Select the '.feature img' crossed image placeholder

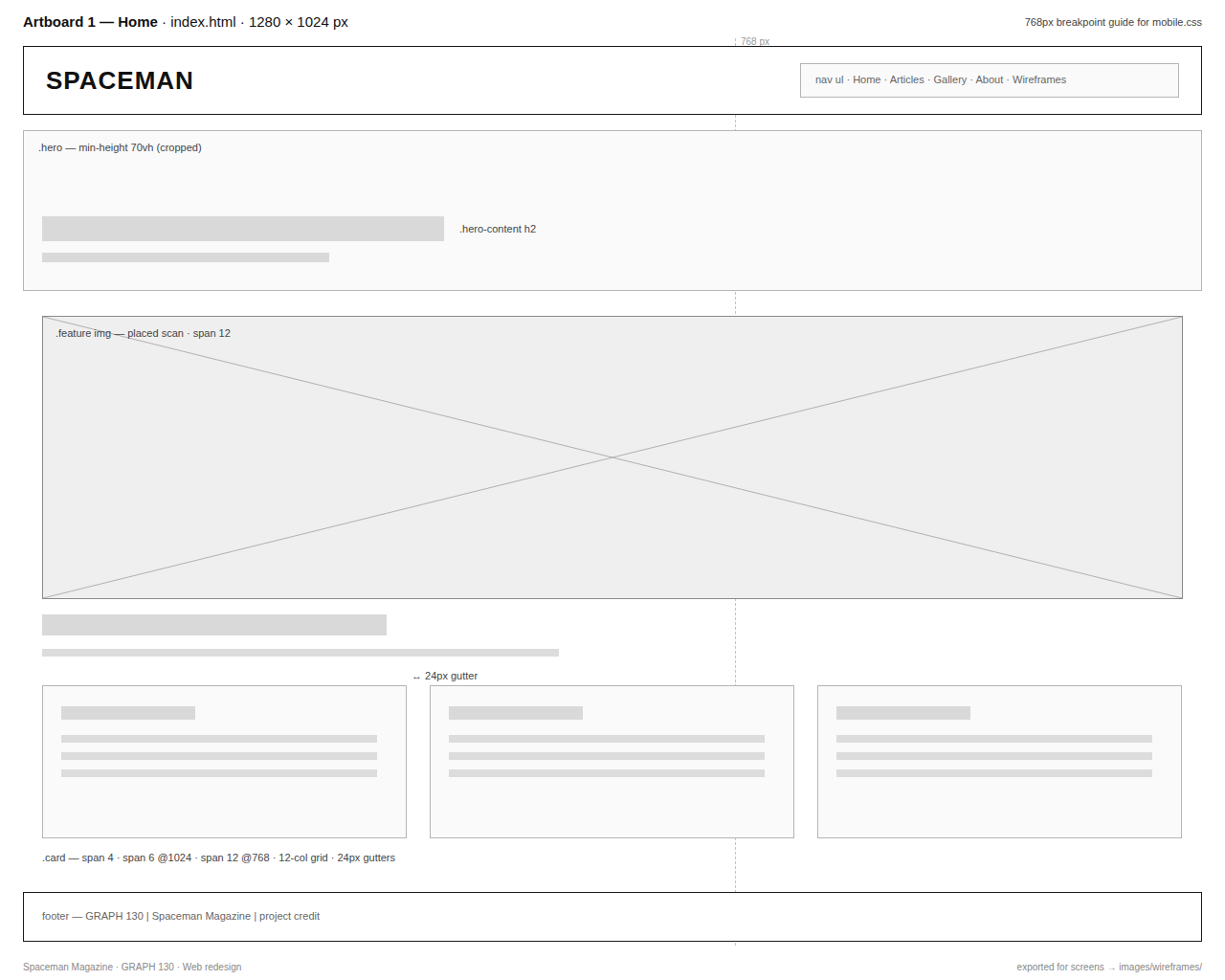(x=612, y=457)
